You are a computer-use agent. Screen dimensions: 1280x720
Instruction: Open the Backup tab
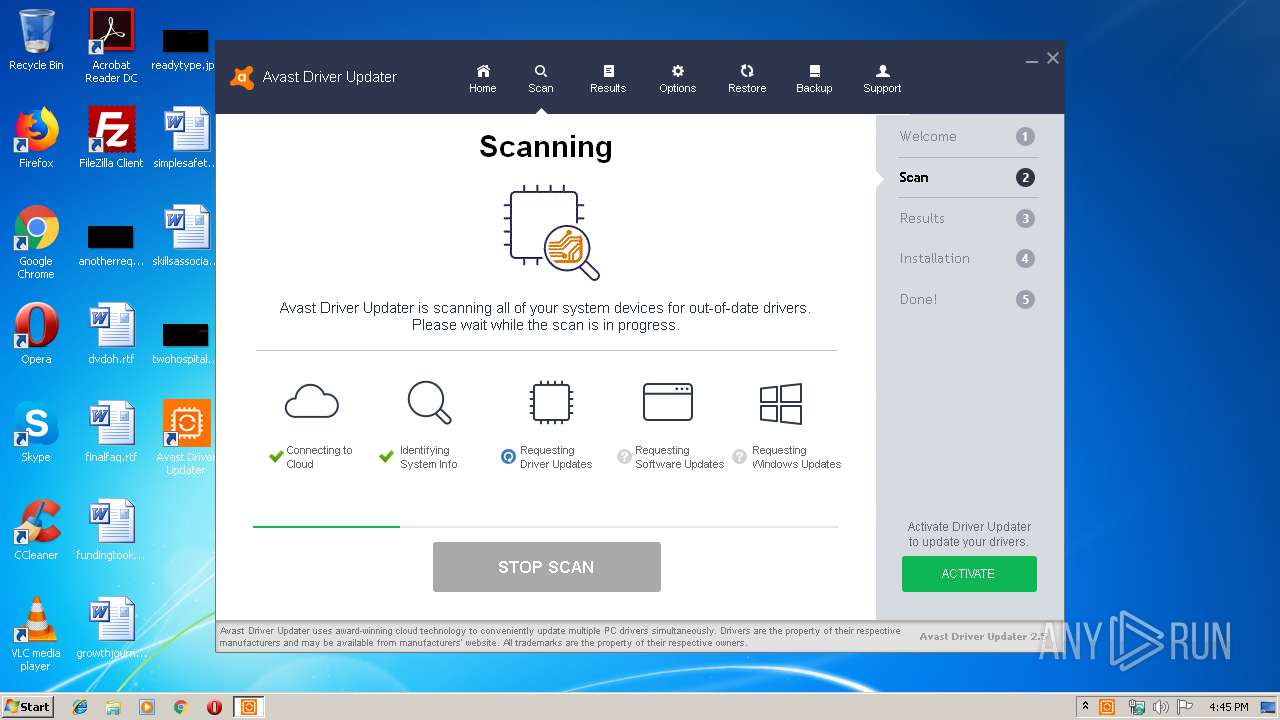point(814,79)
